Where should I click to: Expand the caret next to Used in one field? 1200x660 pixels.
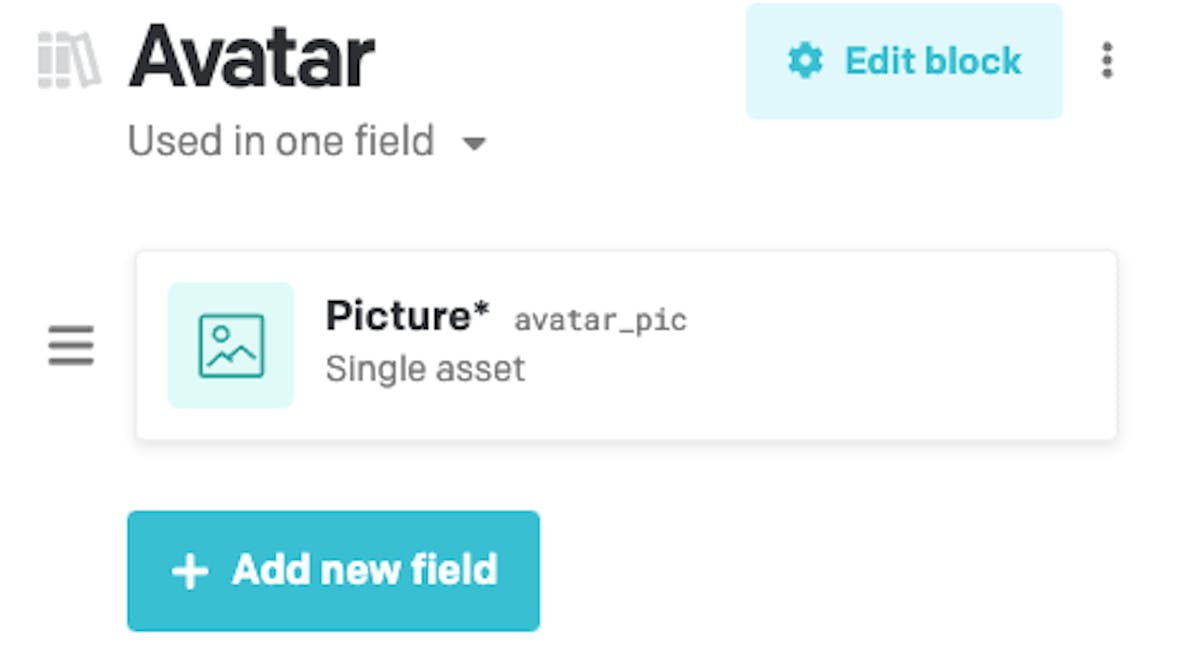click(474, 144)
